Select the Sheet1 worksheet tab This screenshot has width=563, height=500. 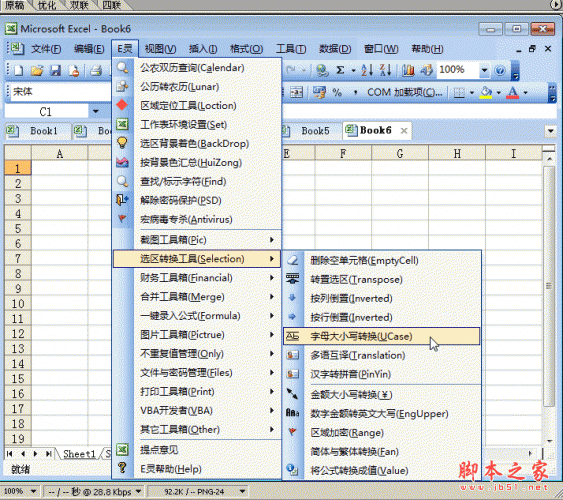(79, 454)
